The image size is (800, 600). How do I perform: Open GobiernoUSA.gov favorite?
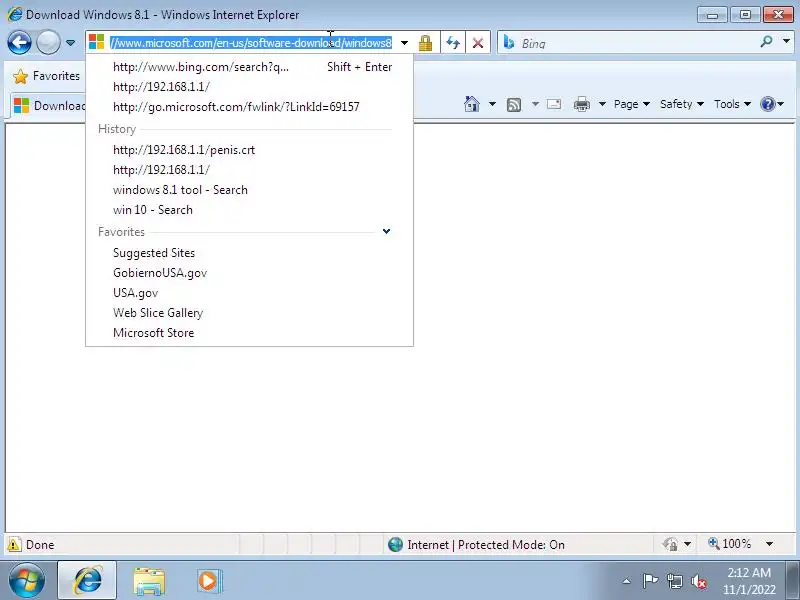coord(249,273)
